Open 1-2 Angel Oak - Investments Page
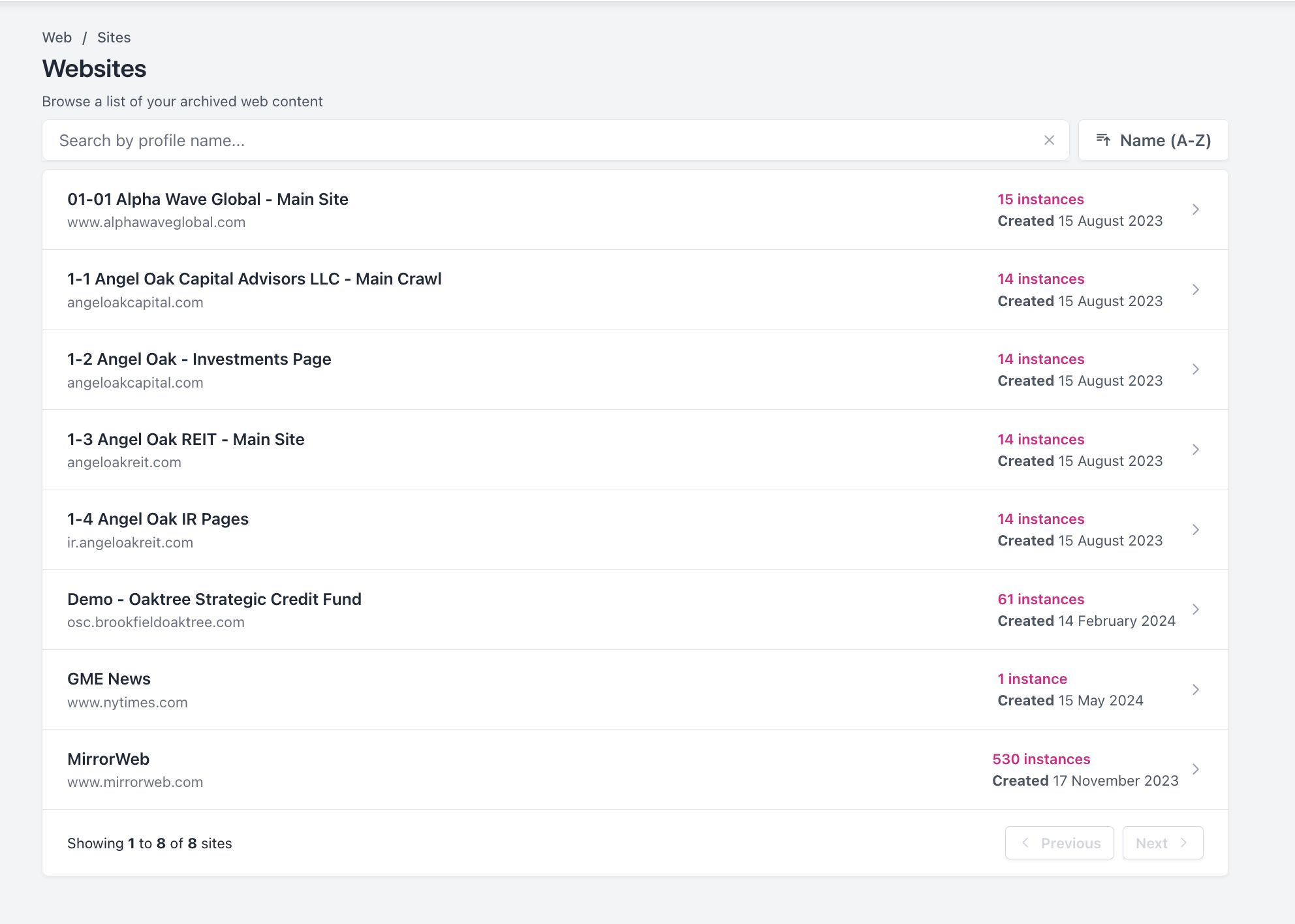 click(199, 359)
